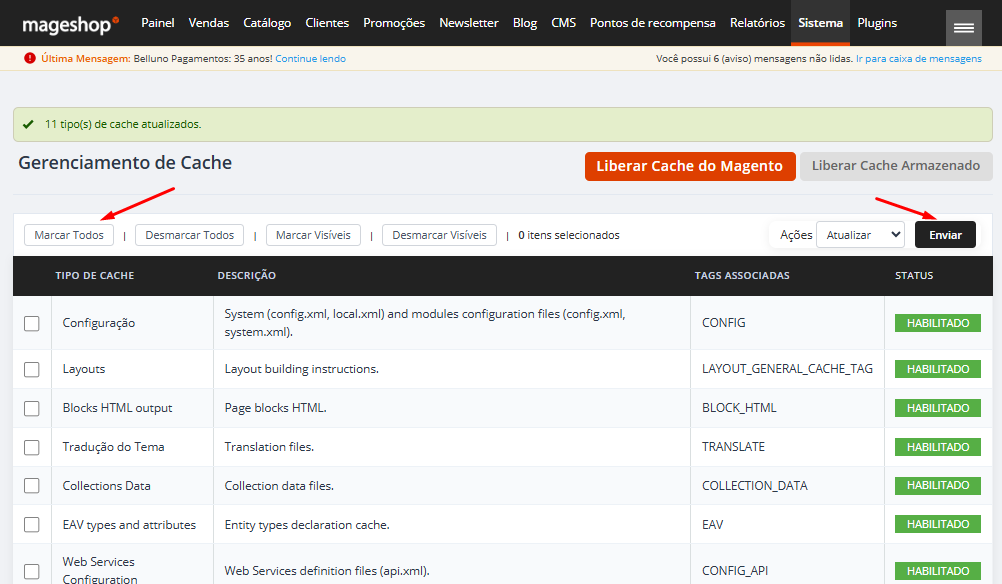Open the Catálogo menu

point(267,22)
